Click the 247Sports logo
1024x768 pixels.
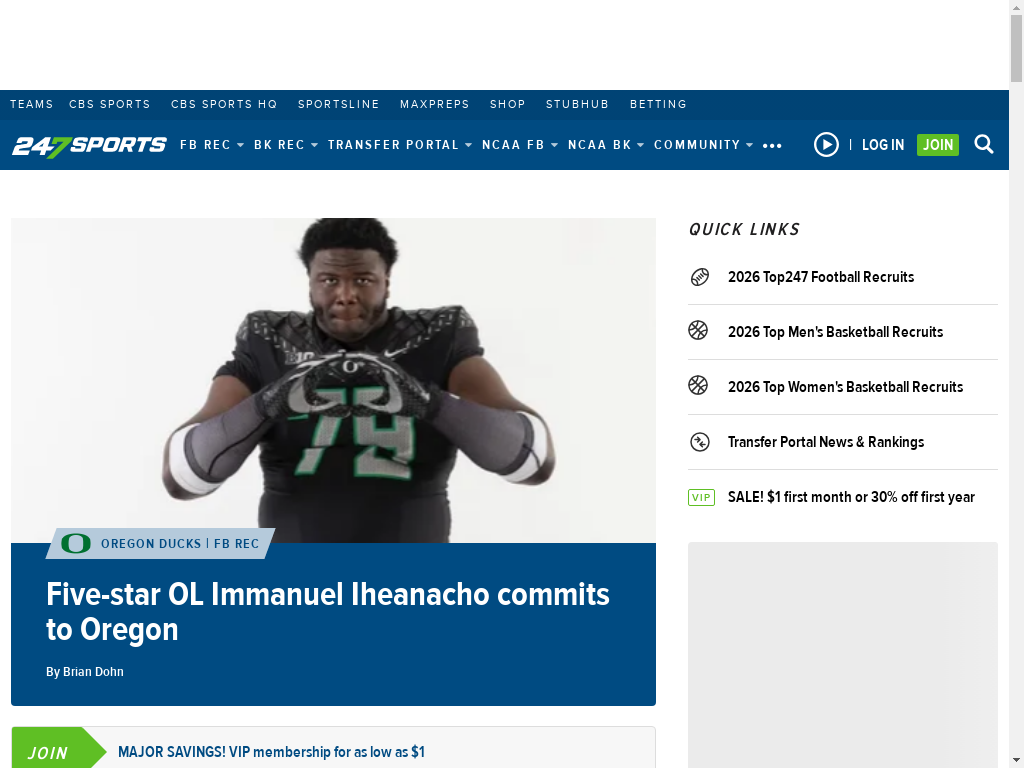click(x=89, y=145)
